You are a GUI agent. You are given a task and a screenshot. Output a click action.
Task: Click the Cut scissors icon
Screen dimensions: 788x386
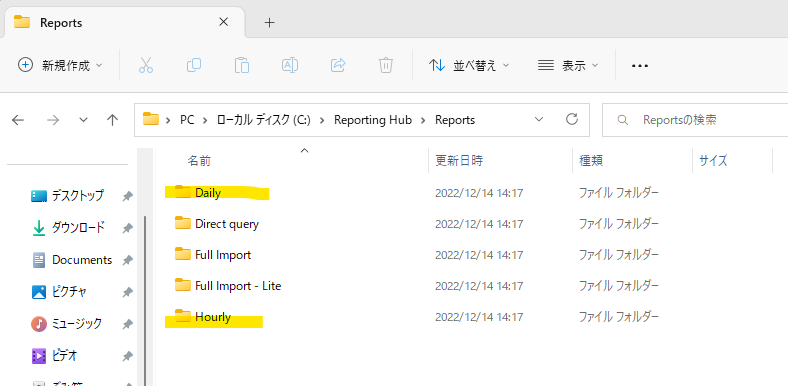146,65
